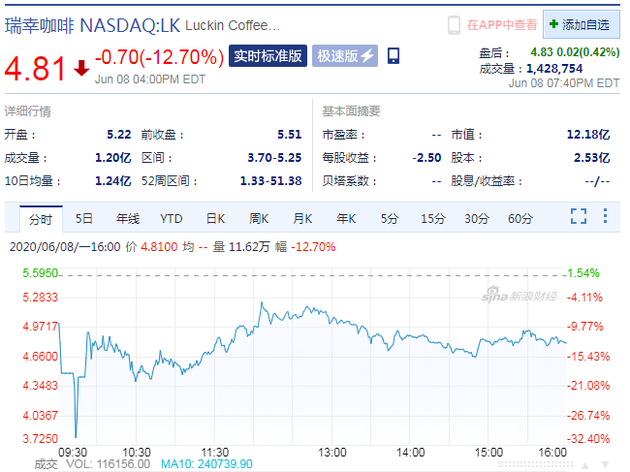This screenshot has width=630, height=472.
Task: Select the 30分 interval tab
Action: [477, 219]
